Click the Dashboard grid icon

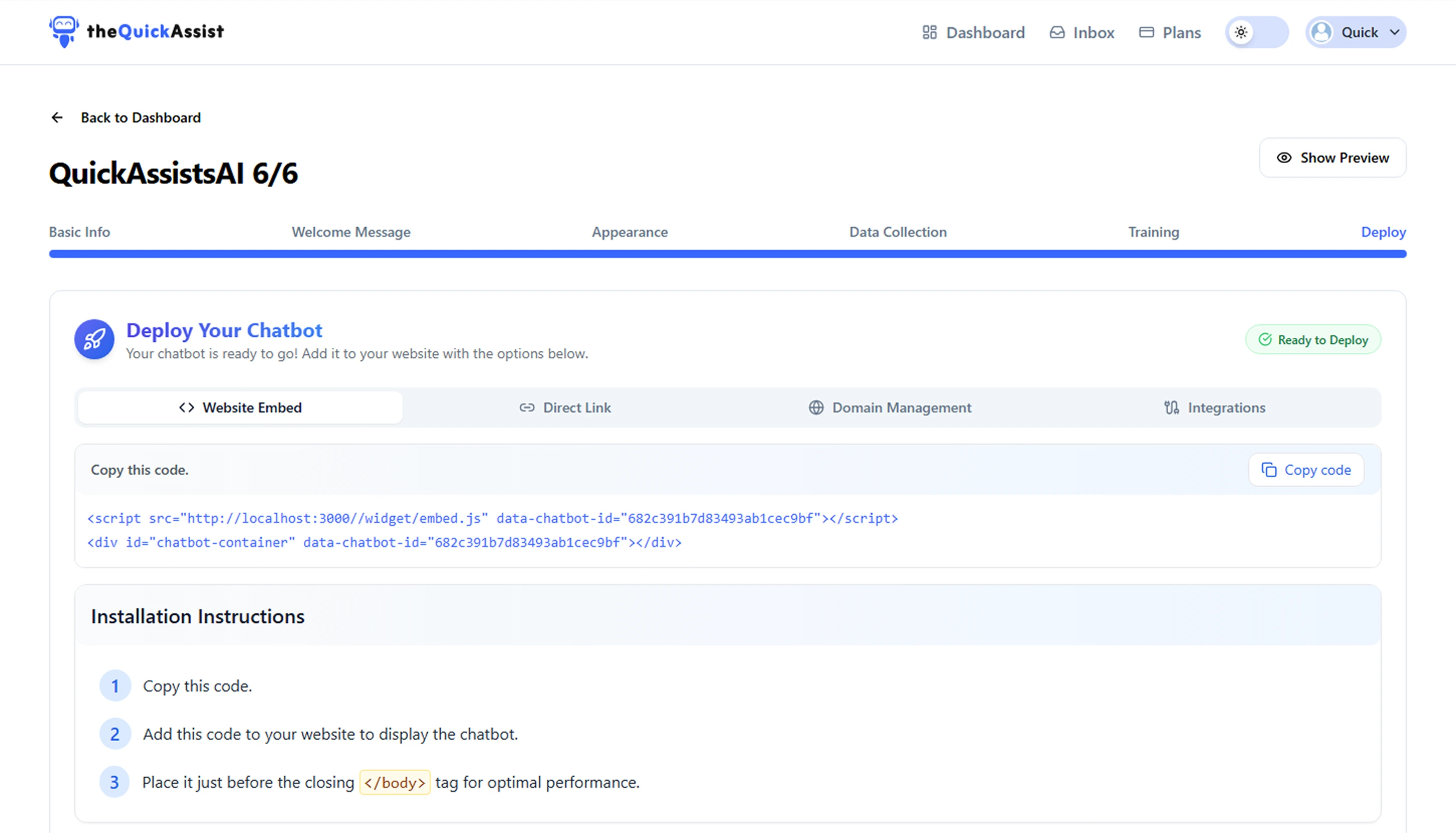(929, 33)
